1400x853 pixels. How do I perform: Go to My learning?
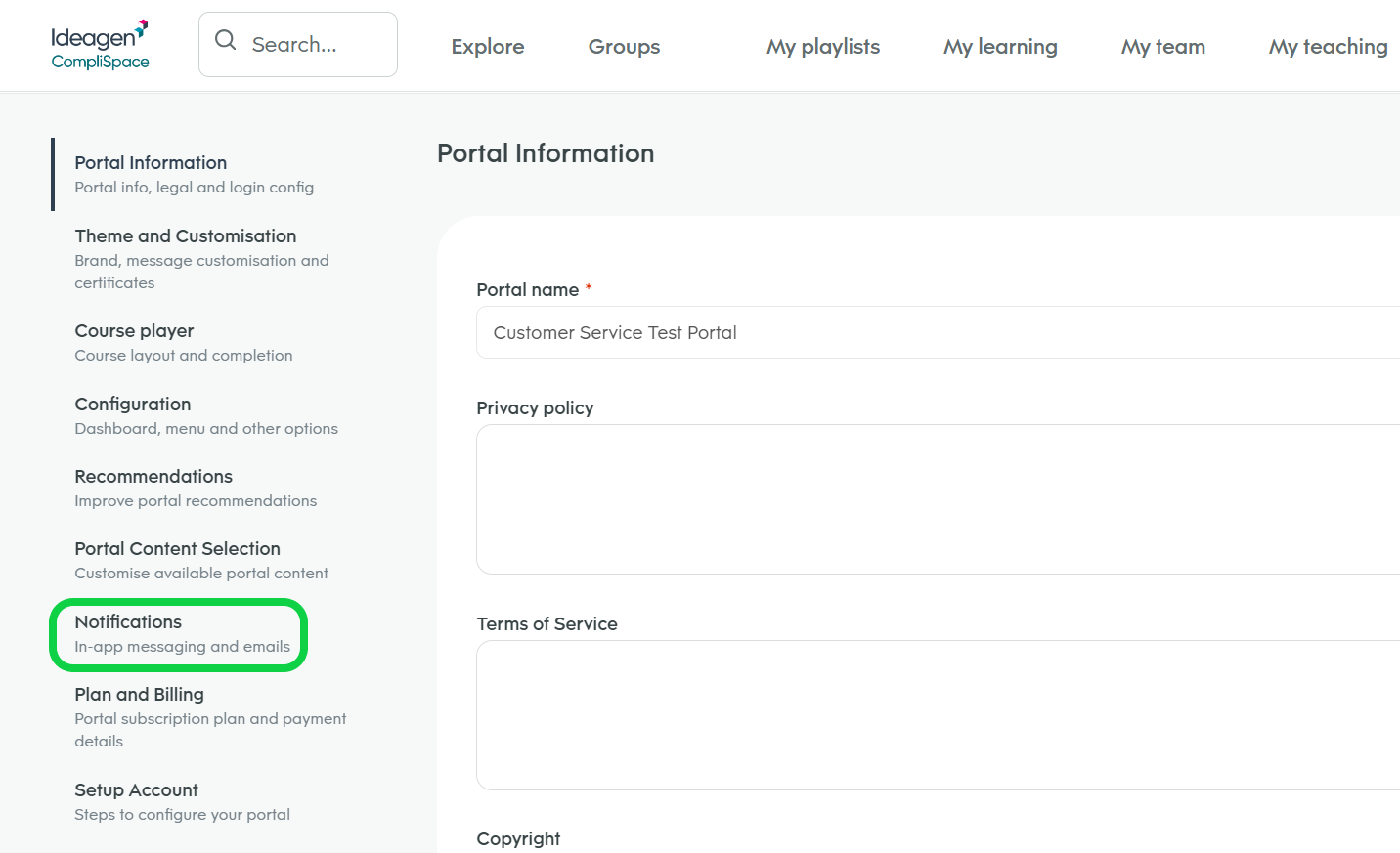pos(1000,47)
